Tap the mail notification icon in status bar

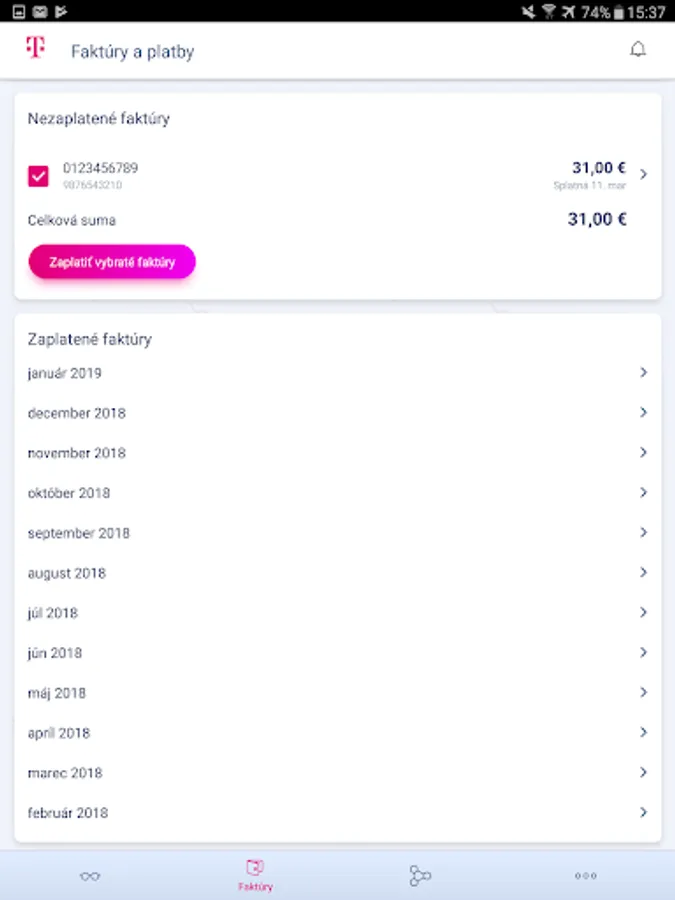[40, 12]
